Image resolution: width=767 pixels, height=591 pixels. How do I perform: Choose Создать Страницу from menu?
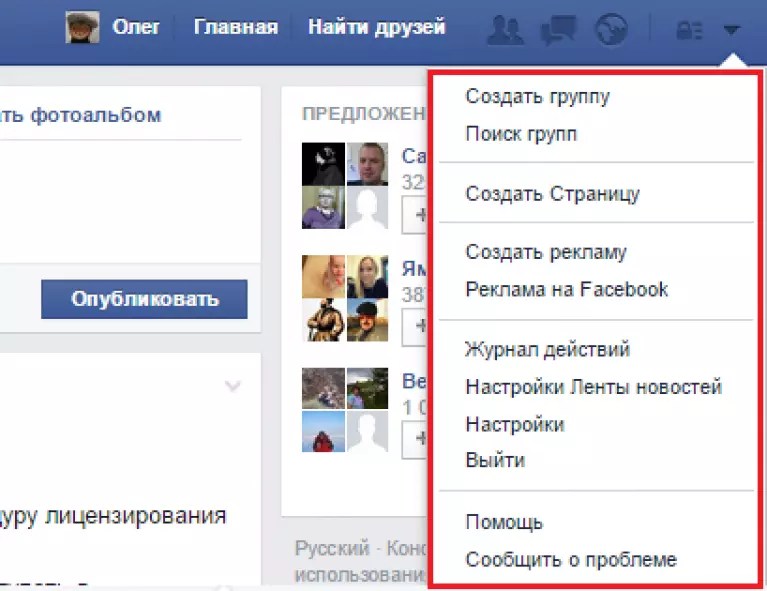point(552,194)
